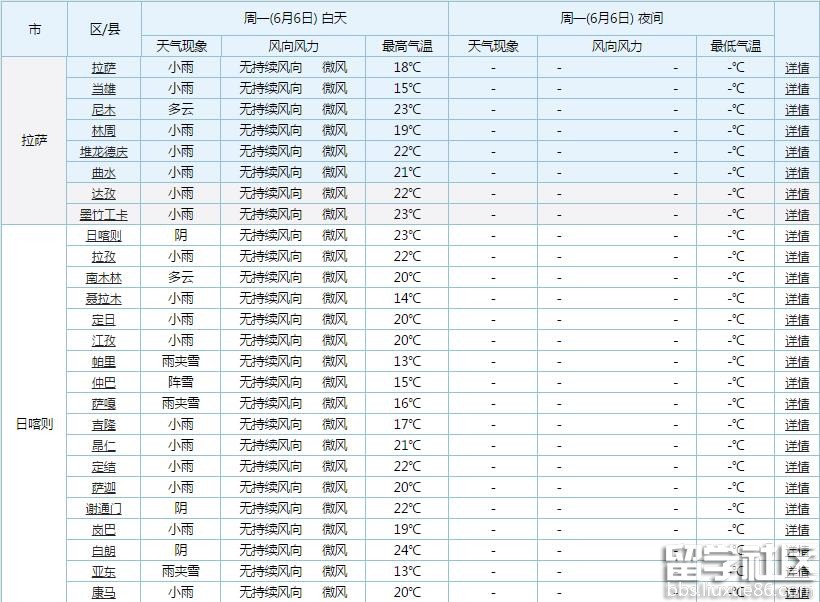
Task: Open 详情 for the 定日 row
Action: pos(797,320)
